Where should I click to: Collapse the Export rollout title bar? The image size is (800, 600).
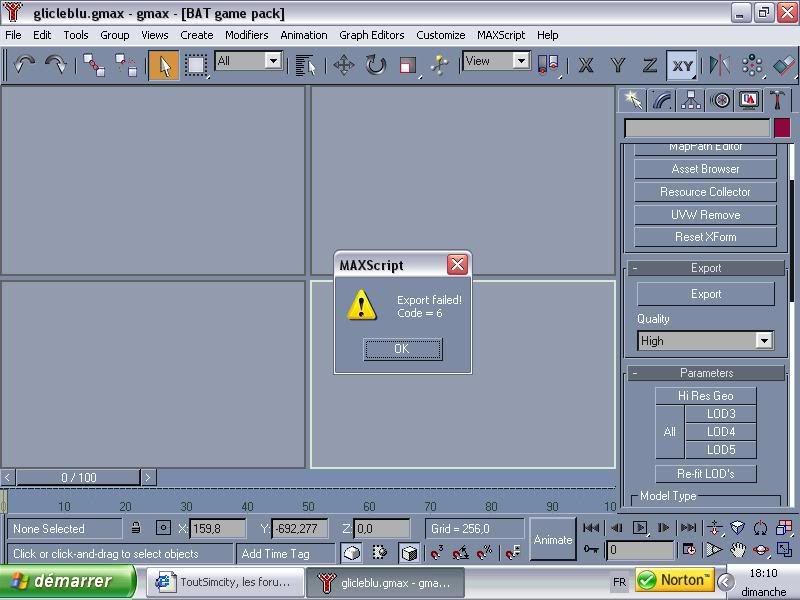(706, 268)
